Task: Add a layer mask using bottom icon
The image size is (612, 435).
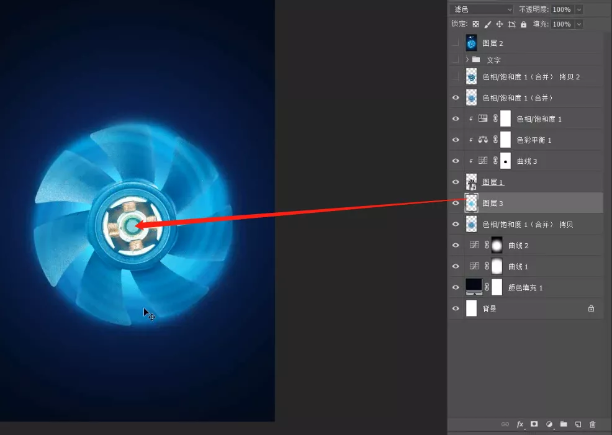Action: point(534,424)
